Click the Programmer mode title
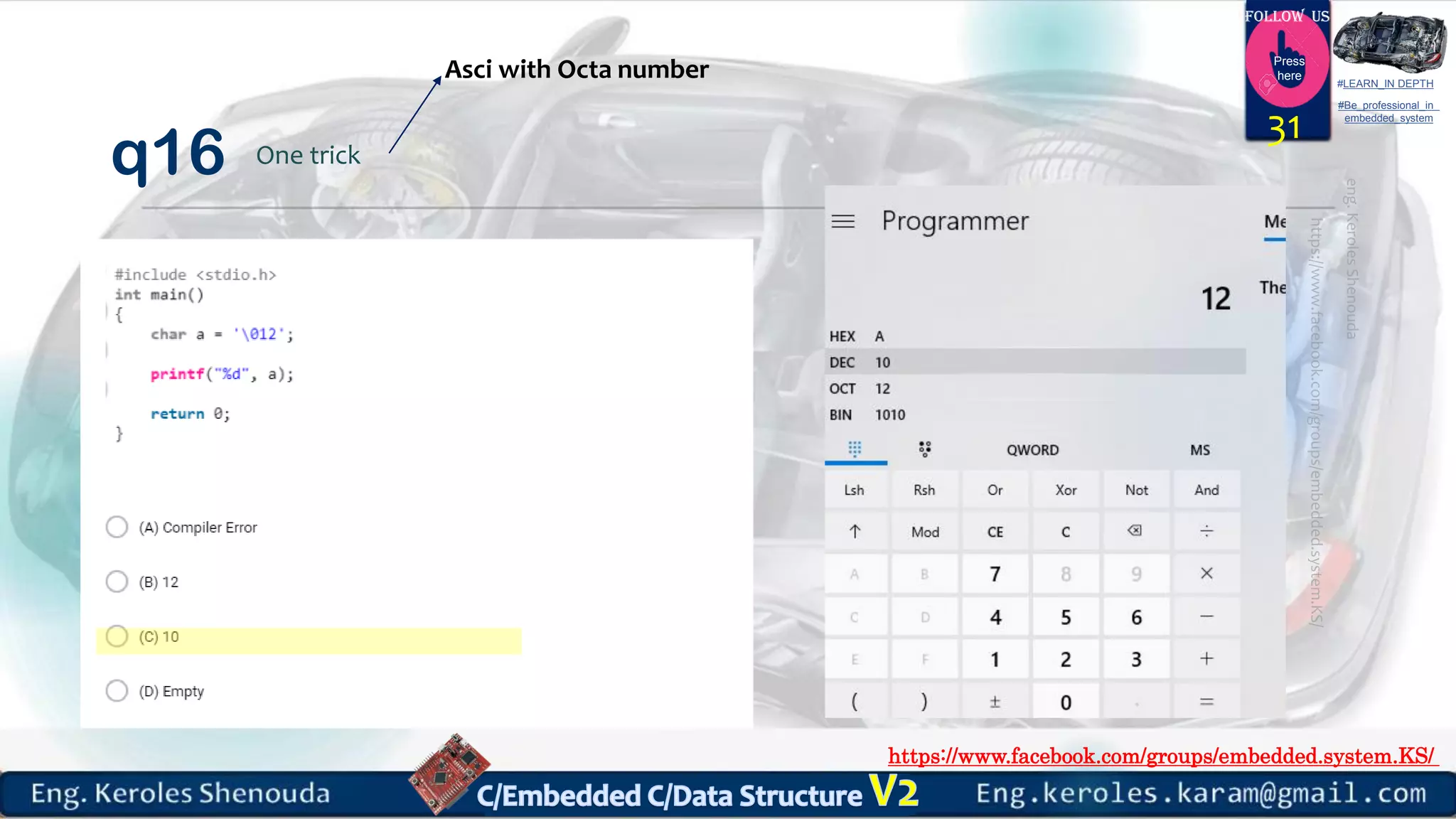 point(955,221)
